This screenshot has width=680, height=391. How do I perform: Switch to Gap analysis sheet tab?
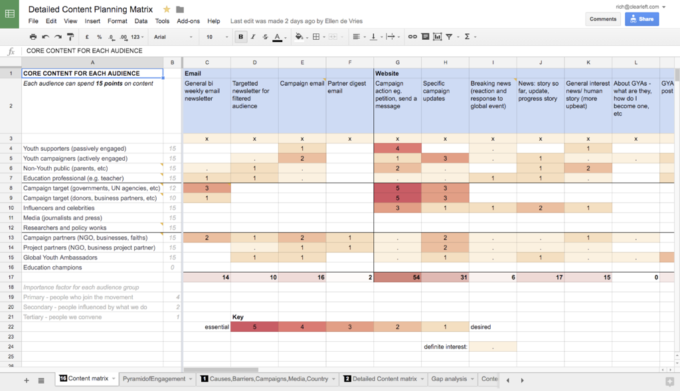449,379
